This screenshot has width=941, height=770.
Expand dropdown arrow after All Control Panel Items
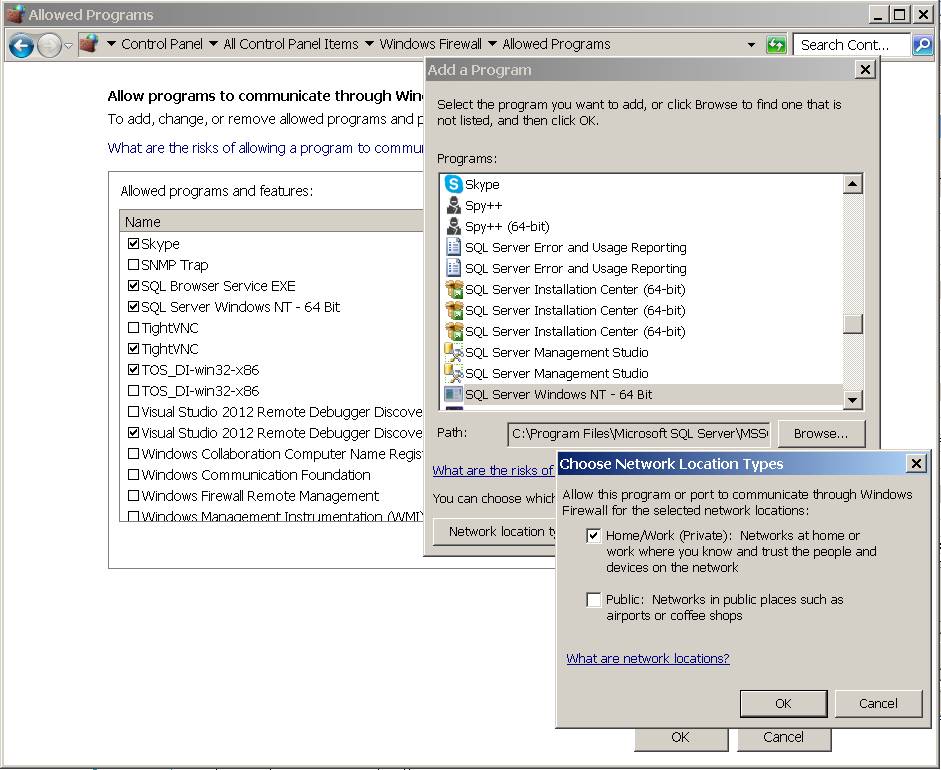coord(369,44)
